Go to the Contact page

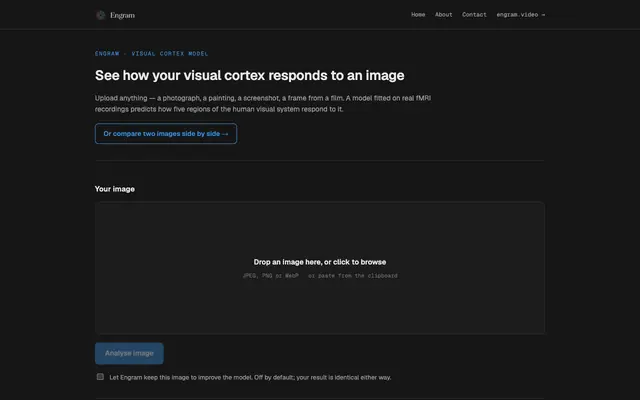(474, 15)
